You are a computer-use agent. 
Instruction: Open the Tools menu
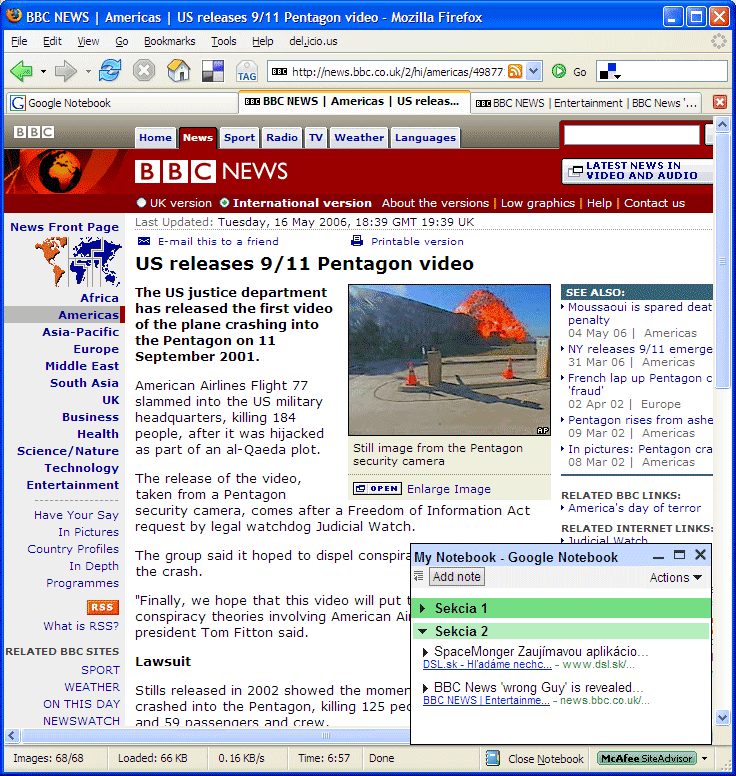tap(224, 41)
